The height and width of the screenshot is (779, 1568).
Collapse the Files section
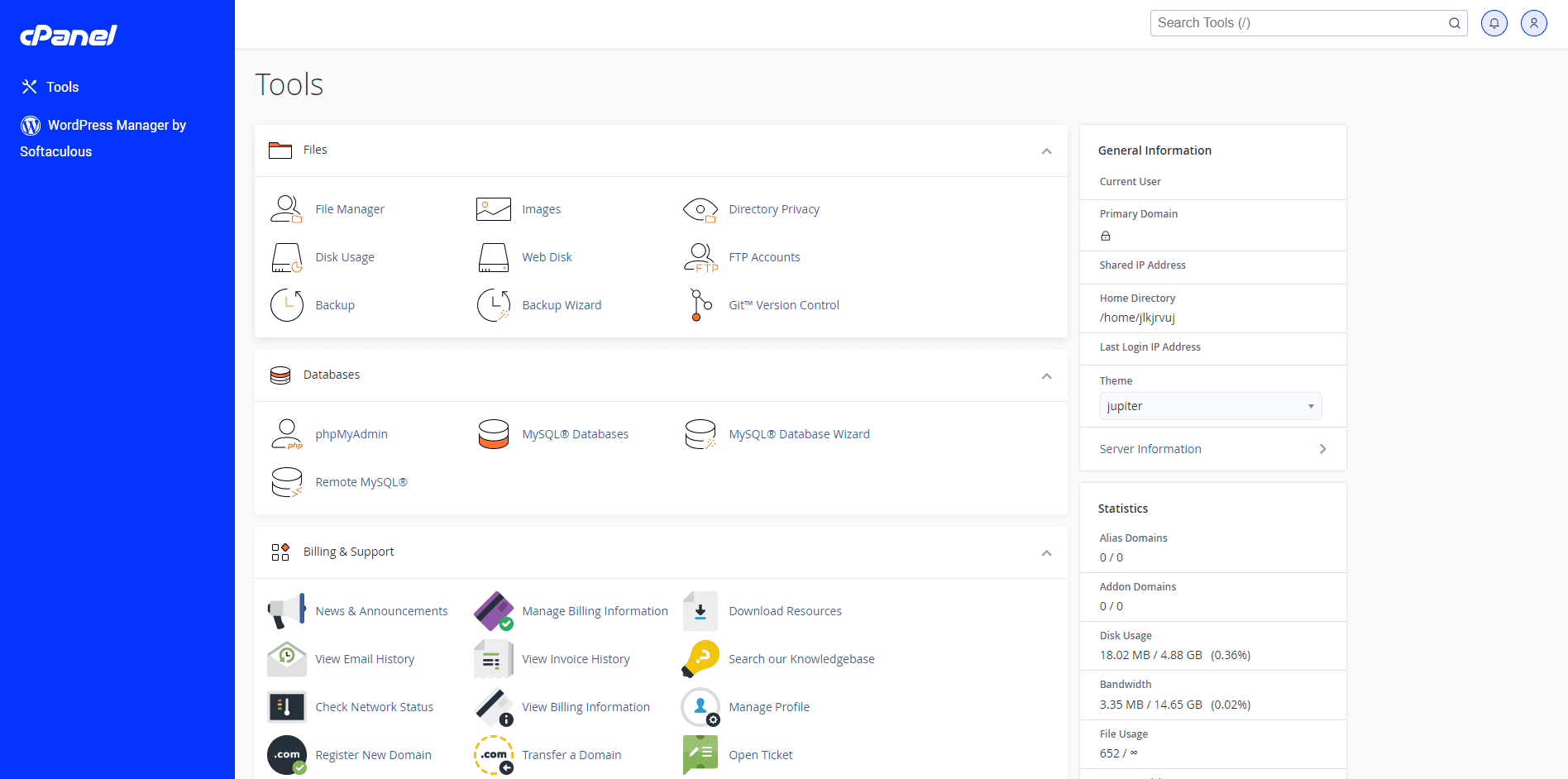1045,151
